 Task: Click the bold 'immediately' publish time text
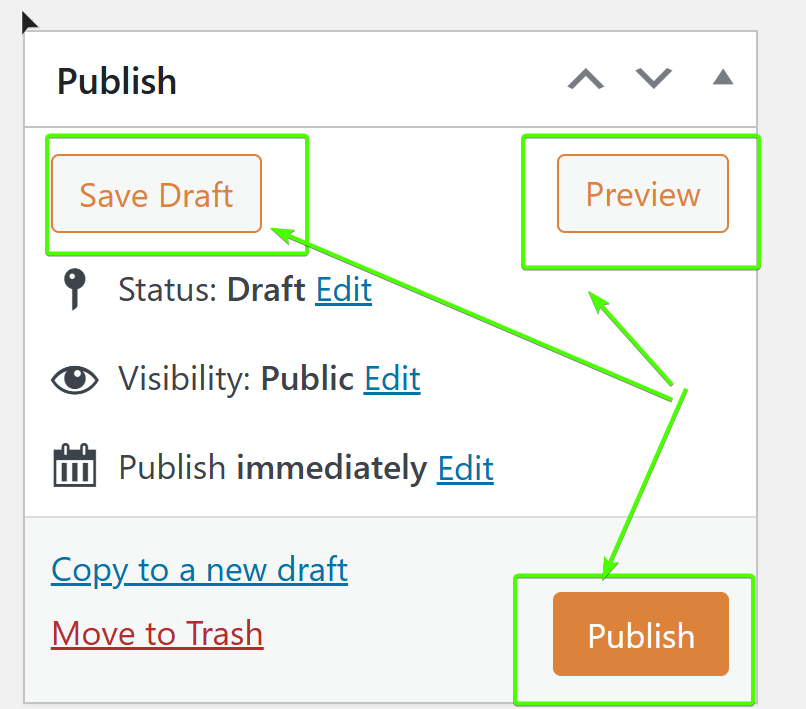tap(331, 467)
